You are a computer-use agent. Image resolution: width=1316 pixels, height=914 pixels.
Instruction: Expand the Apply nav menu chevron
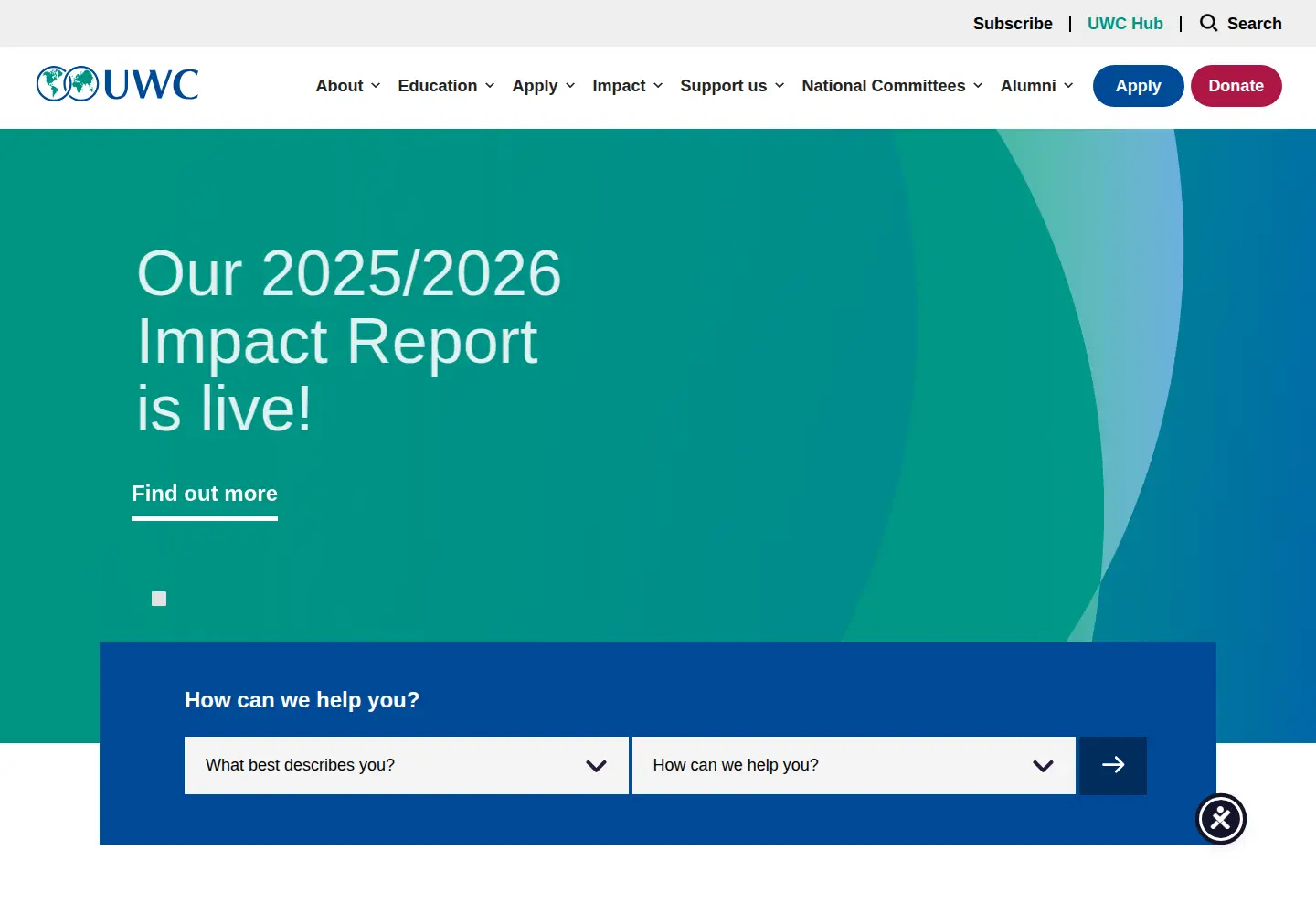tap(570, 86)
